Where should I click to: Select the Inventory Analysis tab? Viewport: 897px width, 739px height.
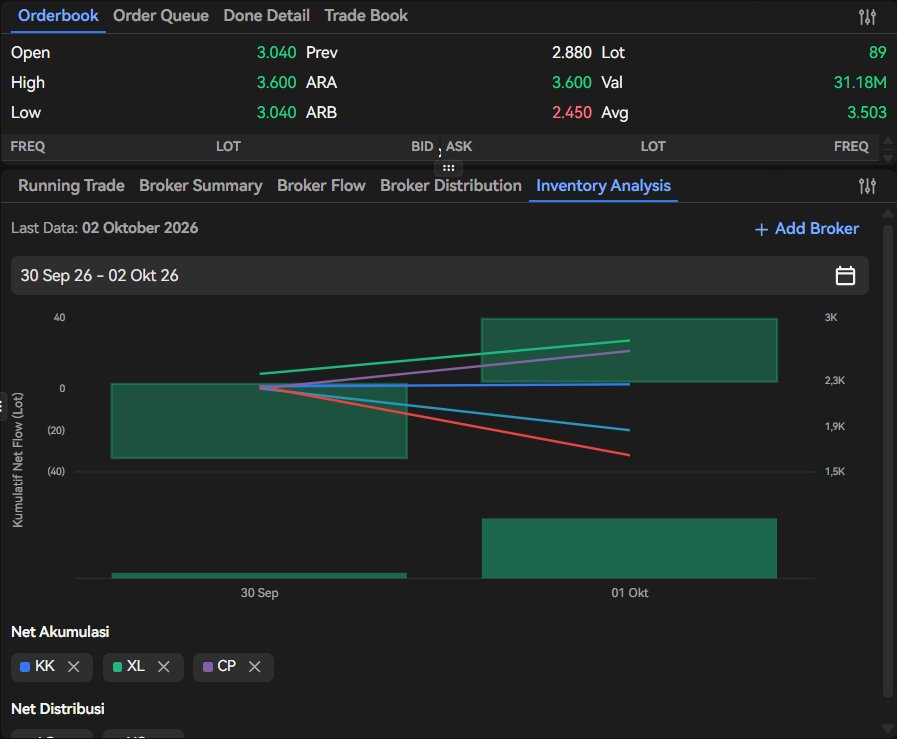click(604, 185)
